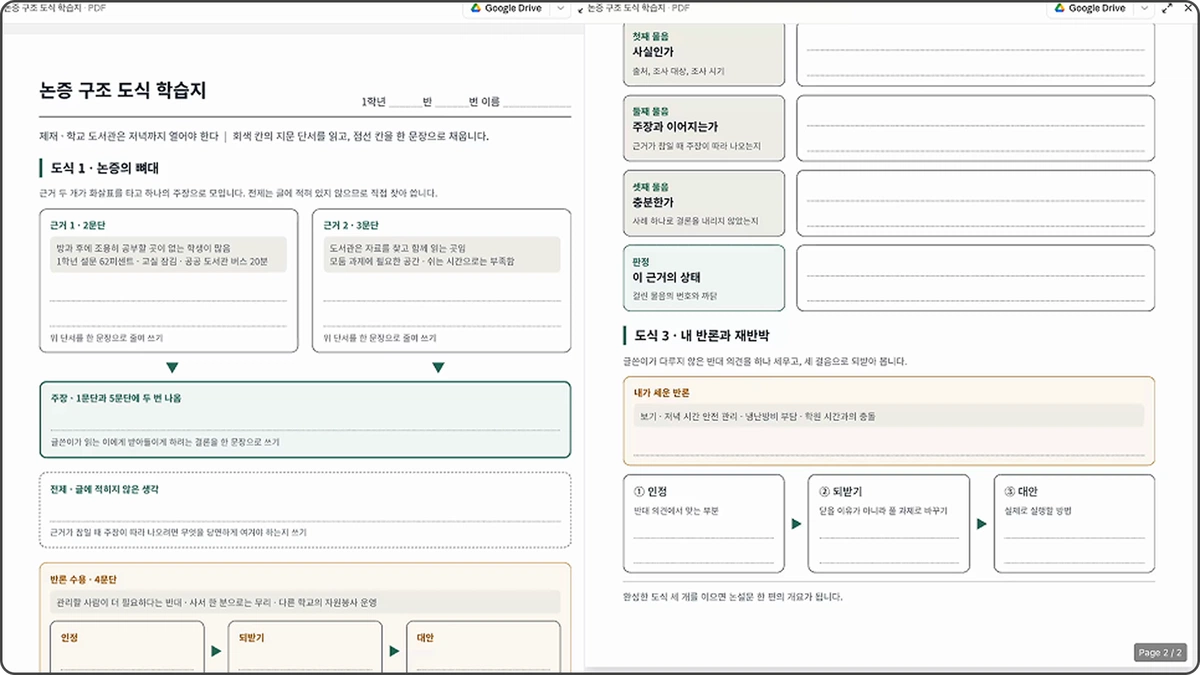Click the 내가 세운 반론 box
Image resolution: width=1200 pixels, height=675 pixels.
[888, 421]
